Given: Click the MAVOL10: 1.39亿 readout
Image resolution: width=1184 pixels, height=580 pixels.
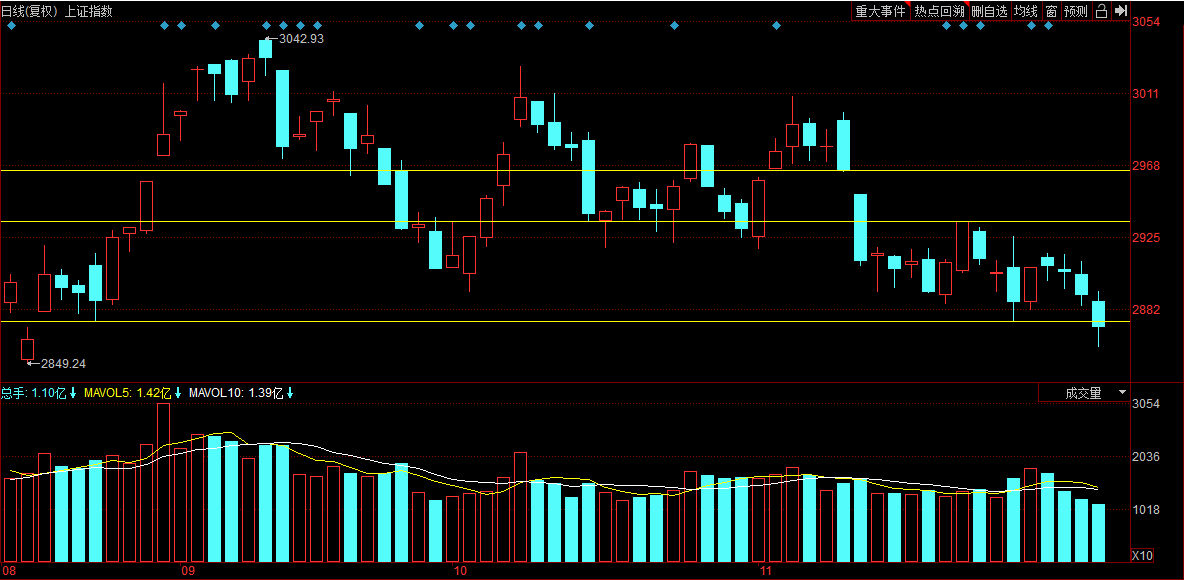Looking at the screenshot, I should 241,393.
